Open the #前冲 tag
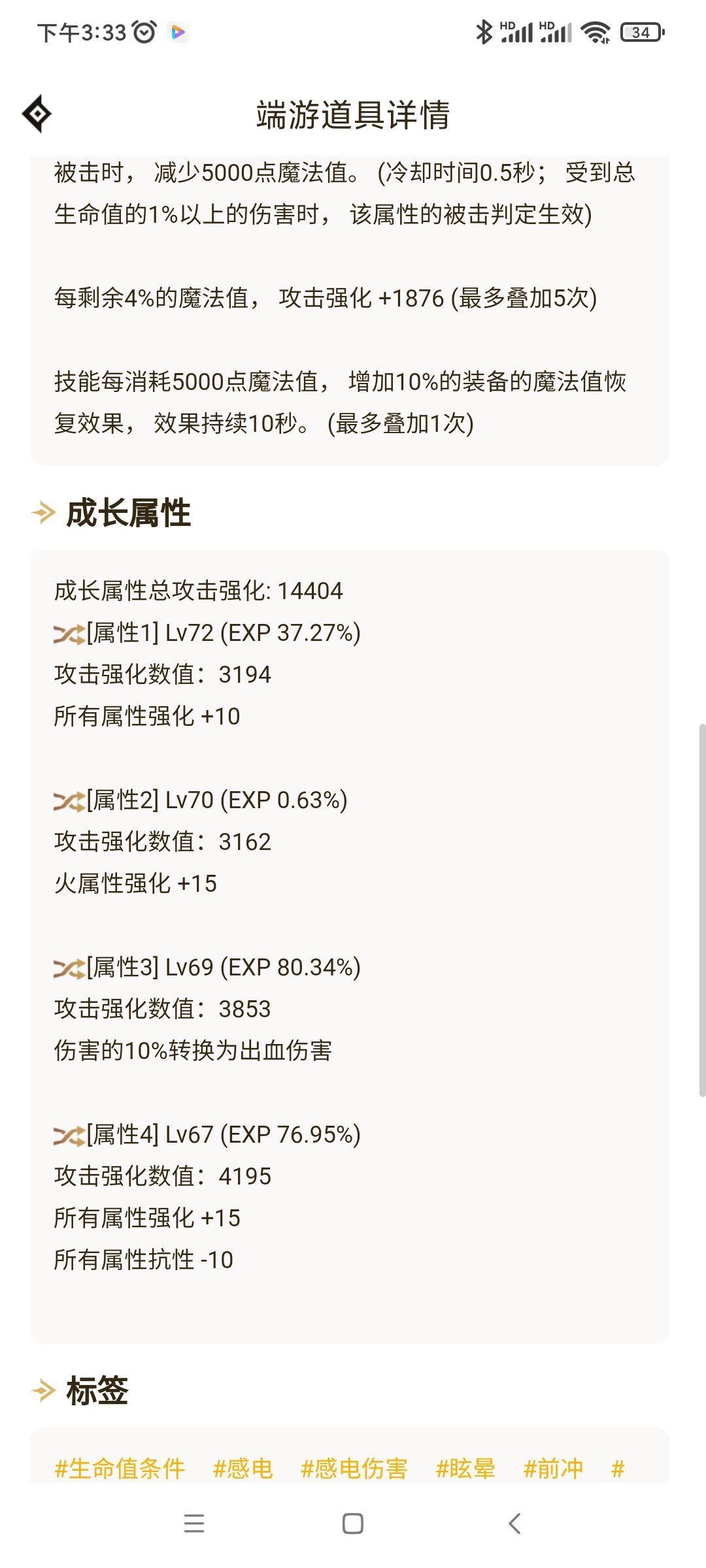This screenshot has height=1568, width=706. click(x=553, y=1468)
